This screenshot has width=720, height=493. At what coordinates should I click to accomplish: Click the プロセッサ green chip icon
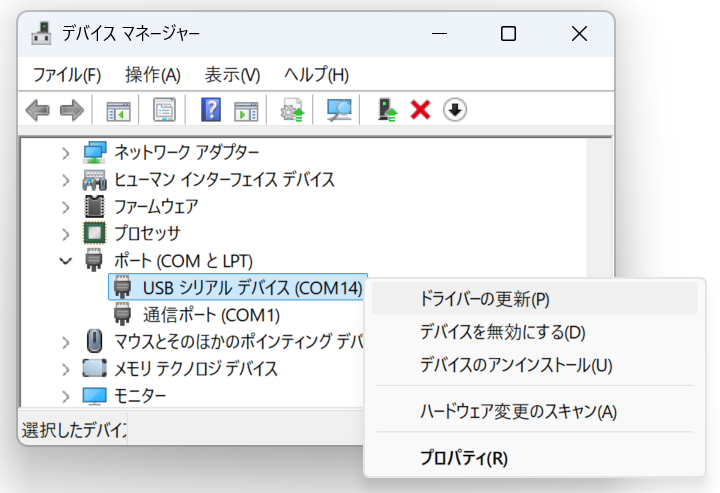(x=95, y=233)
